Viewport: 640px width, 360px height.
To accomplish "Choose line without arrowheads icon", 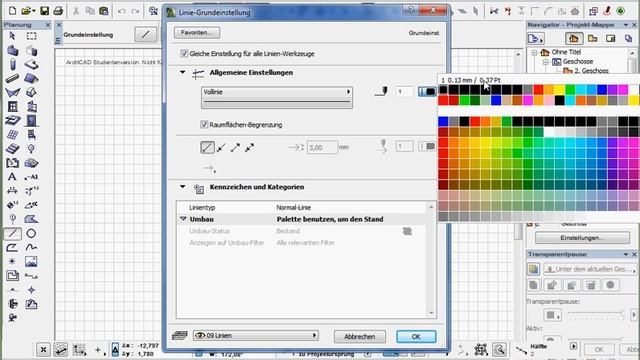I will [x=207, y=147].
